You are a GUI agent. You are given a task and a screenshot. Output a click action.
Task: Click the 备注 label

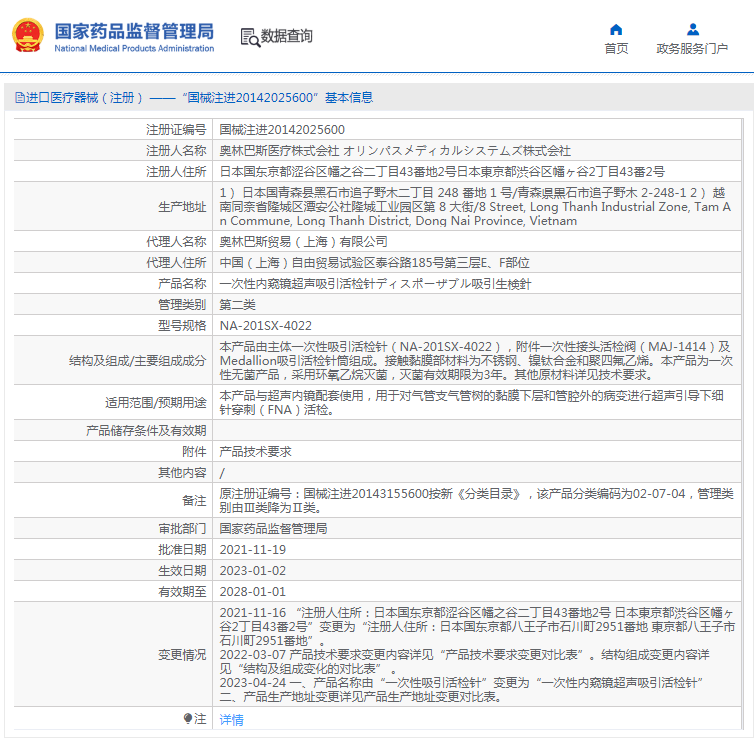tap(194, 501)
